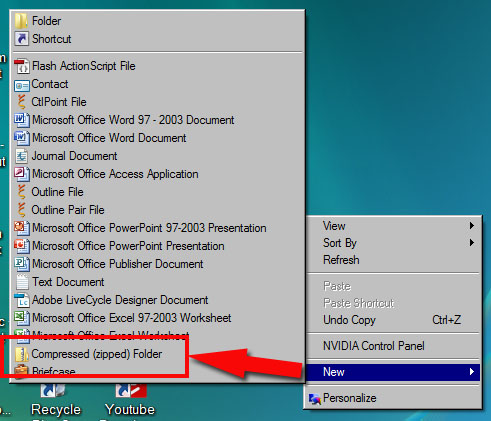Click the Journal Document icon
Viewport: 491px width, 421px height.
point(22,156)
